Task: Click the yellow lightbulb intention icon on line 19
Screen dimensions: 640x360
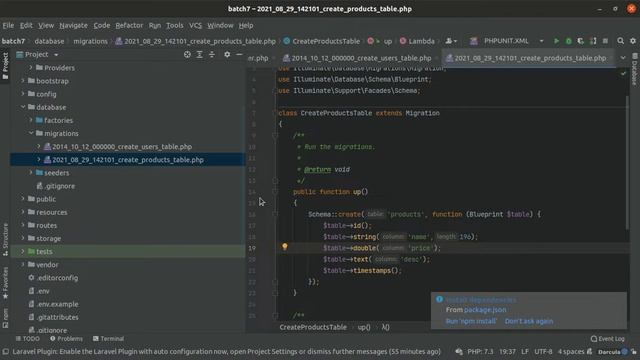Action: (x=285, y=247)
